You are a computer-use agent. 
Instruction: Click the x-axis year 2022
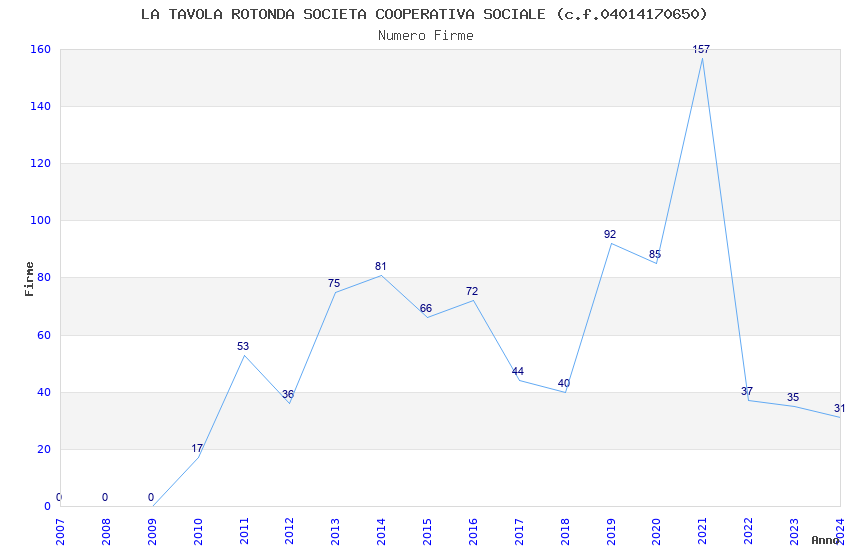(749, 532)
